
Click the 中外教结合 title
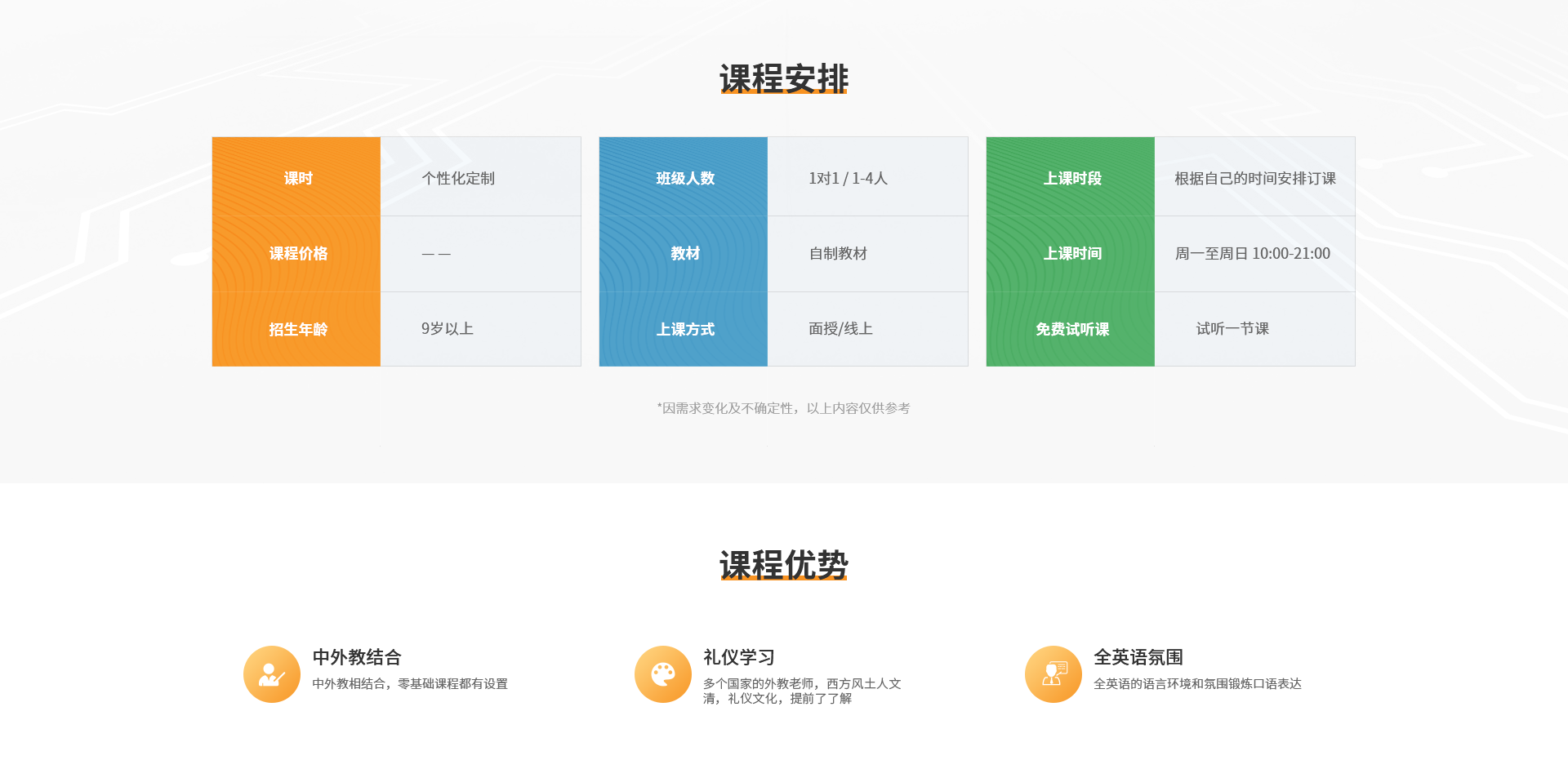point(357,657)
